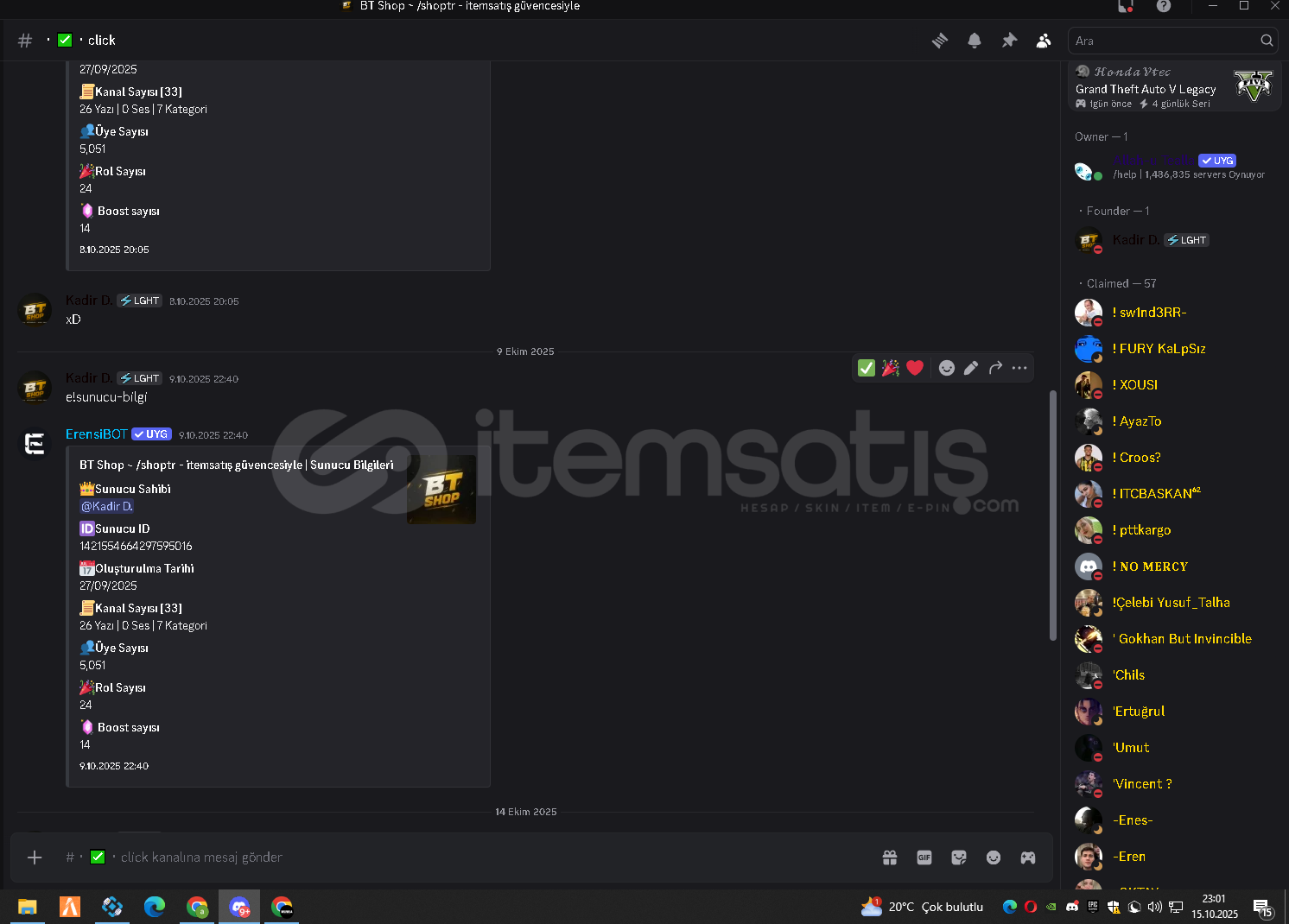Open member ! swInd3RR- profile
The height and width of the screenshot is (924, 1289).
[x=1172, y=313]
